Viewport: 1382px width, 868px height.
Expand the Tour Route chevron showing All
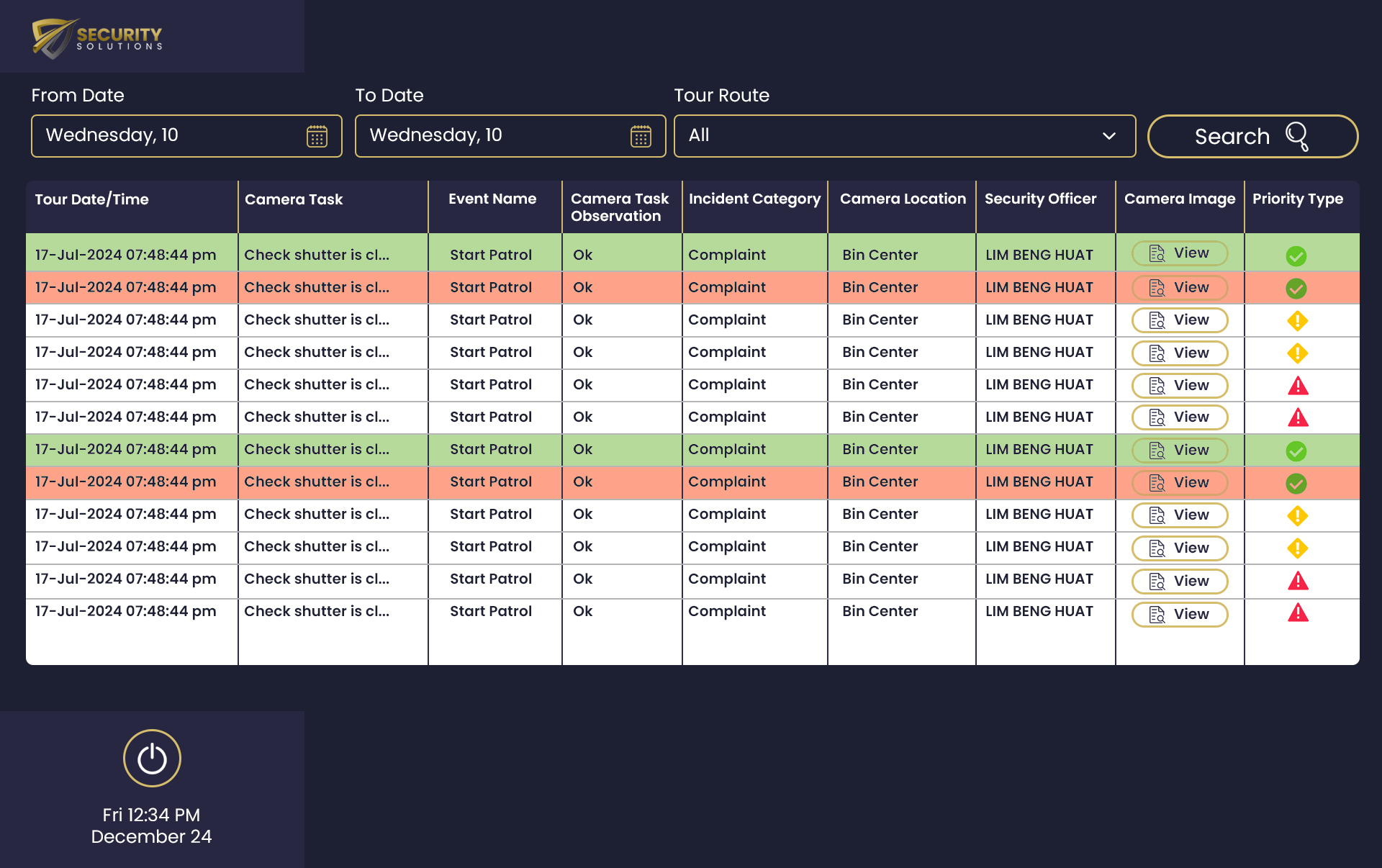(x=1109, y=135)
